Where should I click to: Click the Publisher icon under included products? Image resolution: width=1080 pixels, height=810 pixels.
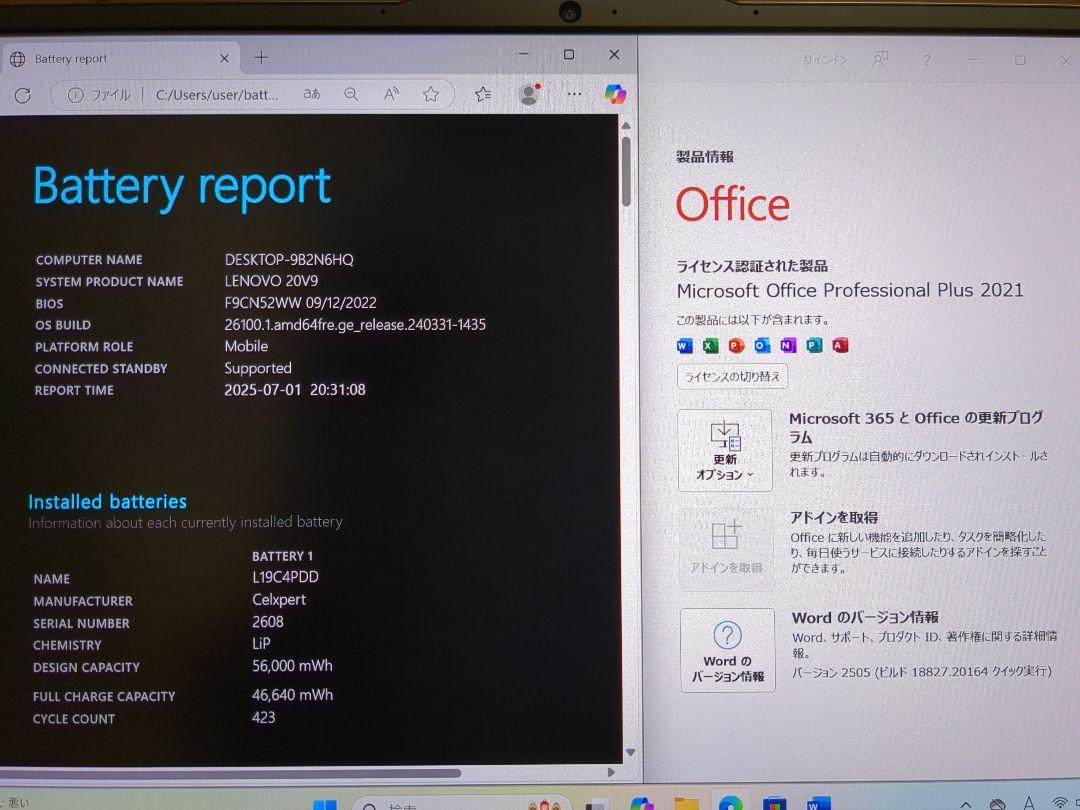point(814,345)
